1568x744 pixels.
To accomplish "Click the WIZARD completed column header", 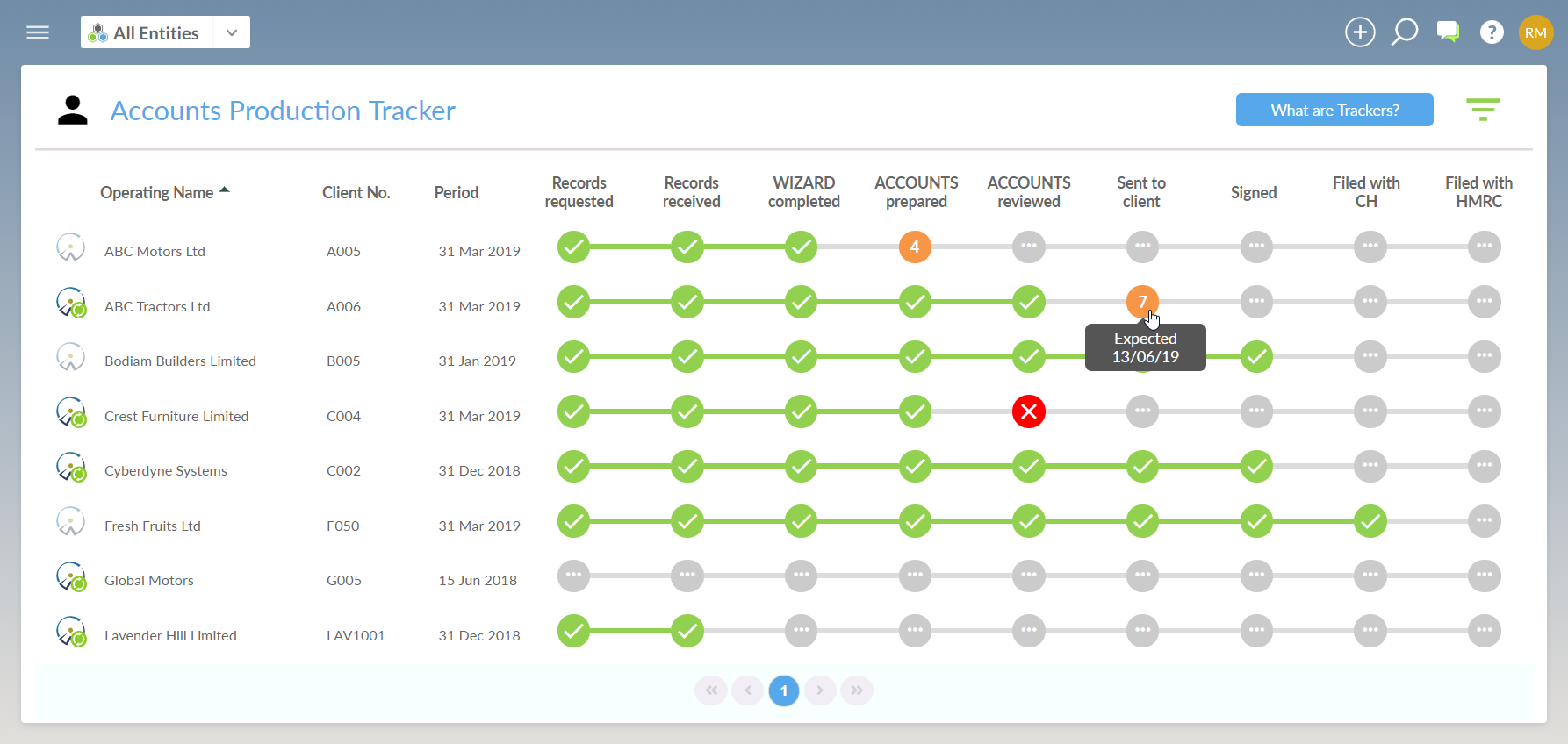I will point(804,192).
